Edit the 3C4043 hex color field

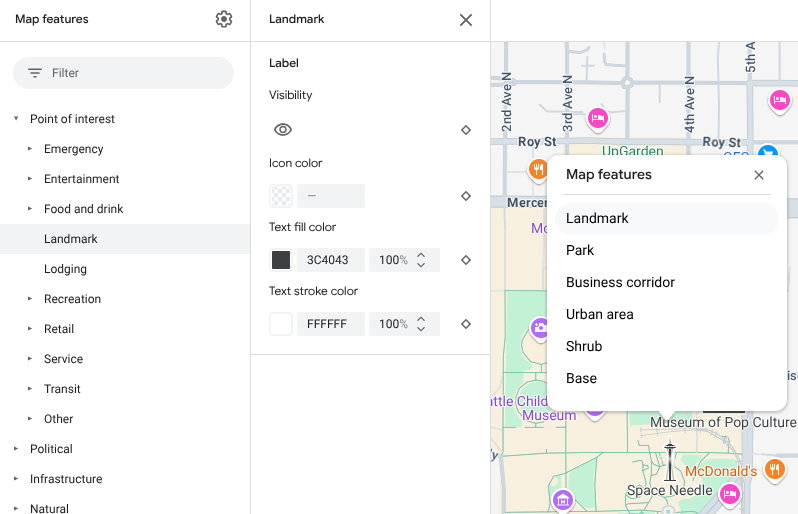pos(331,260)
